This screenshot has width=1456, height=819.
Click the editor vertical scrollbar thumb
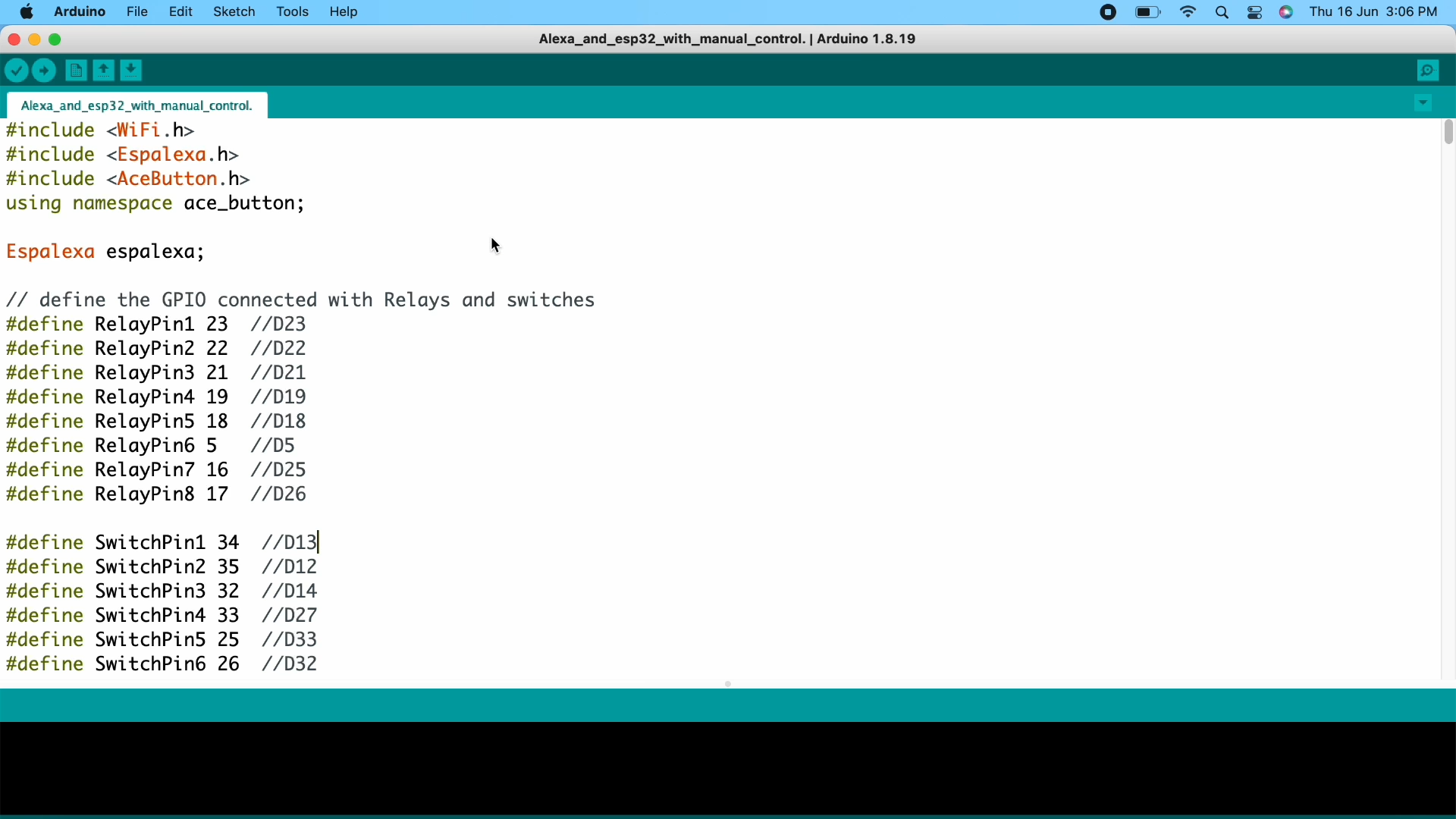pyautogui.click(x=1448, y=133)
